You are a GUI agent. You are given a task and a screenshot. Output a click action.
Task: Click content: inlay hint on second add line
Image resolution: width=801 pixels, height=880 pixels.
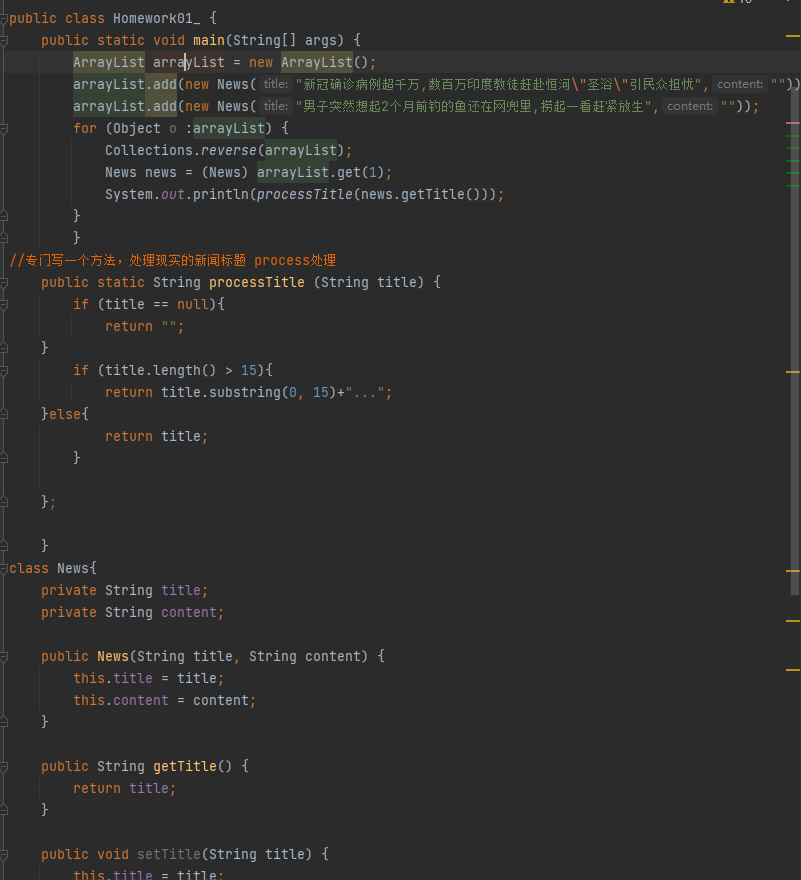point(690,106)
